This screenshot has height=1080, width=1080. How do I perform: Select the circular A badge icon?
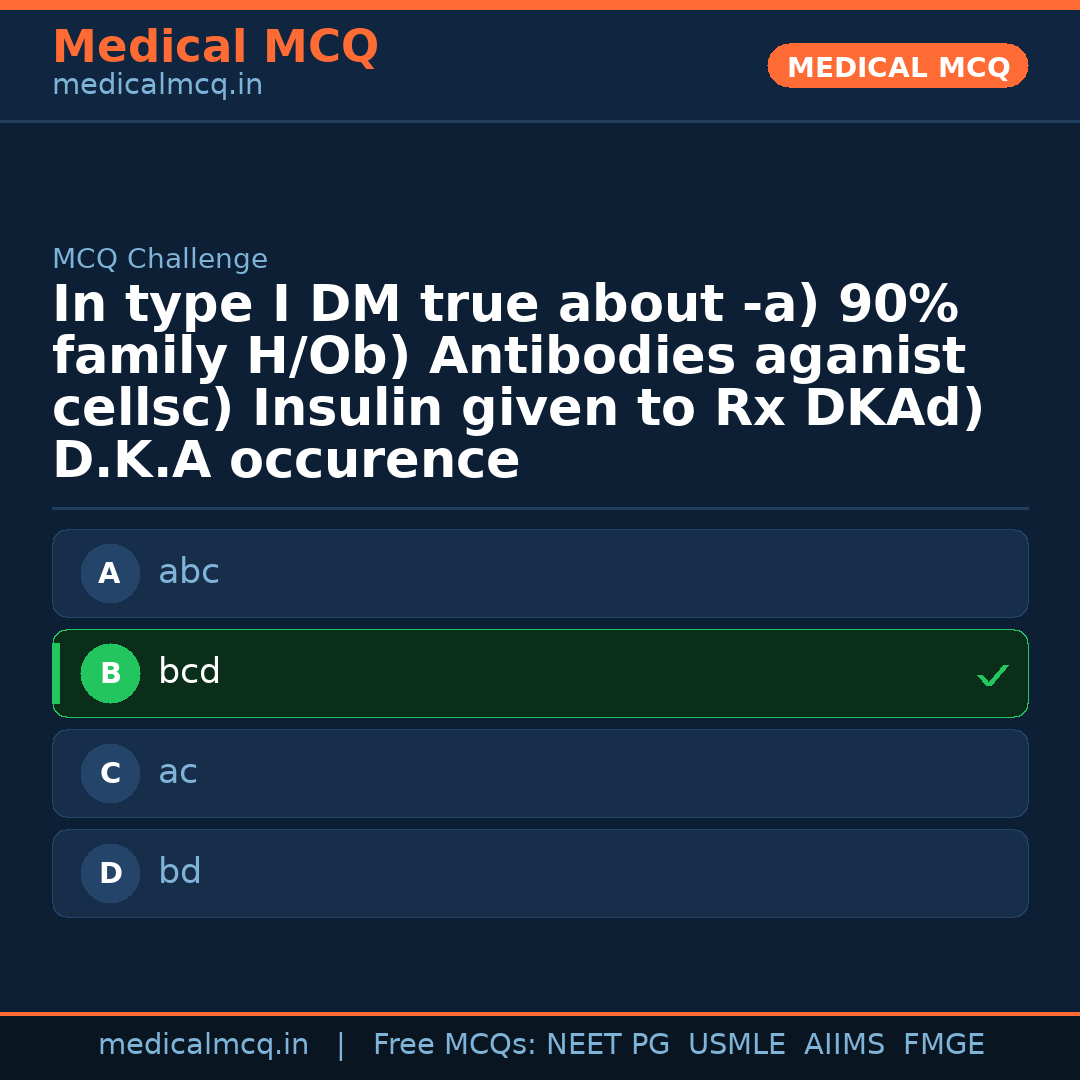coord(110,573)
